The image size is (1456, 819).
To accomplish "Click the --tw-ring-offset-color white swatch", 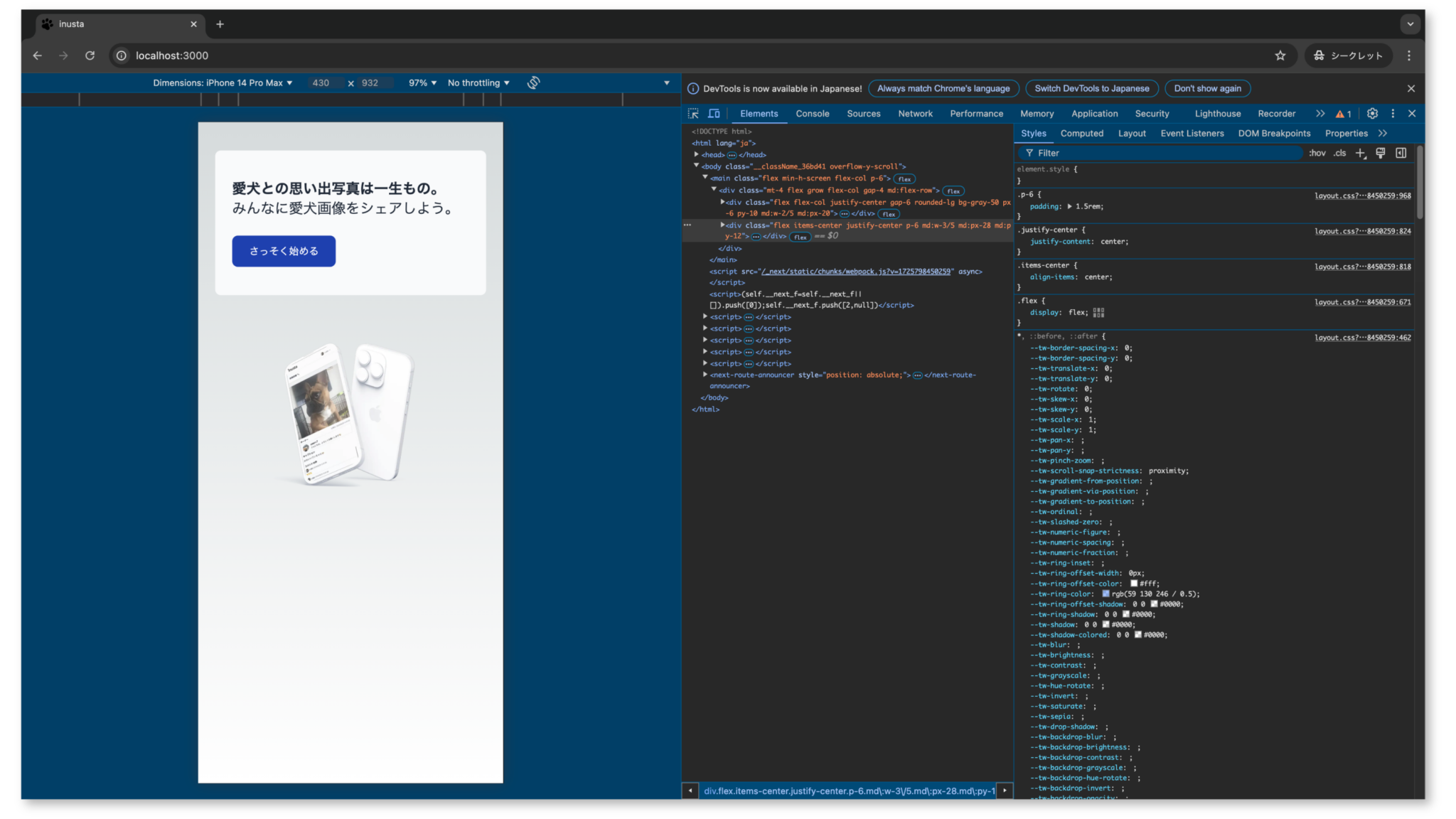I will click(x=1134, y=584).
